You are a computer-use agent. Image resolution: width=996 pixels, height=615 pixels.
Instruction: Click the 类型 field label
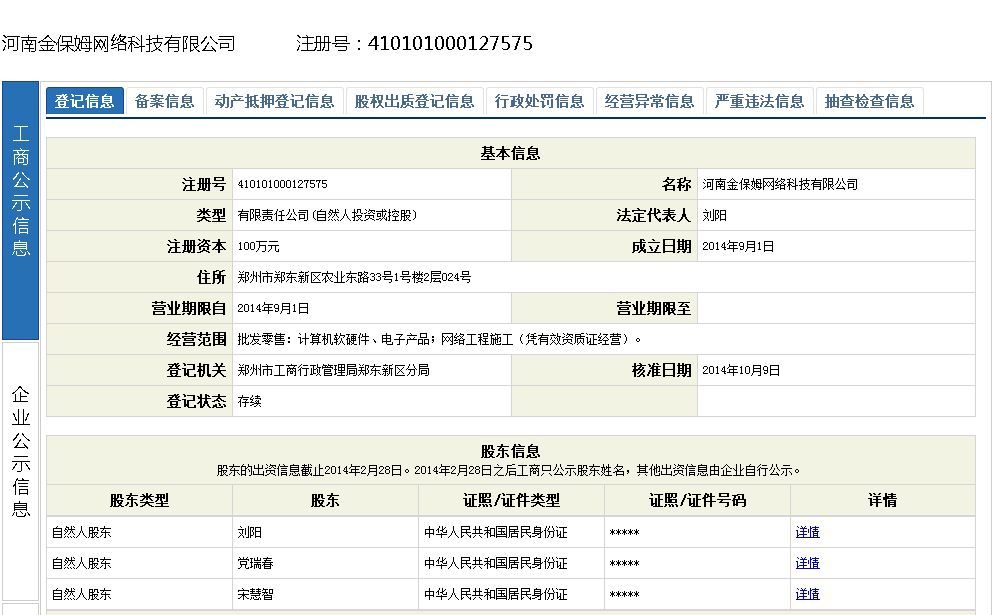click(x=211, y=215)
